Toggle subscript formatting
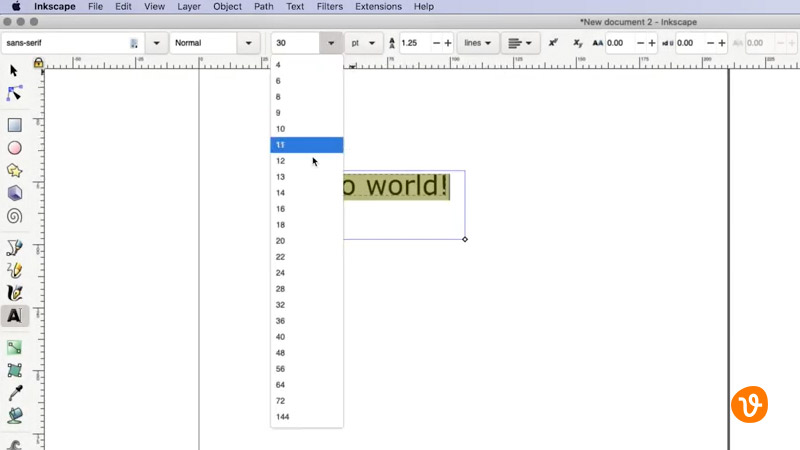This screenshot has height=450, width=800. tap(578, 43)
